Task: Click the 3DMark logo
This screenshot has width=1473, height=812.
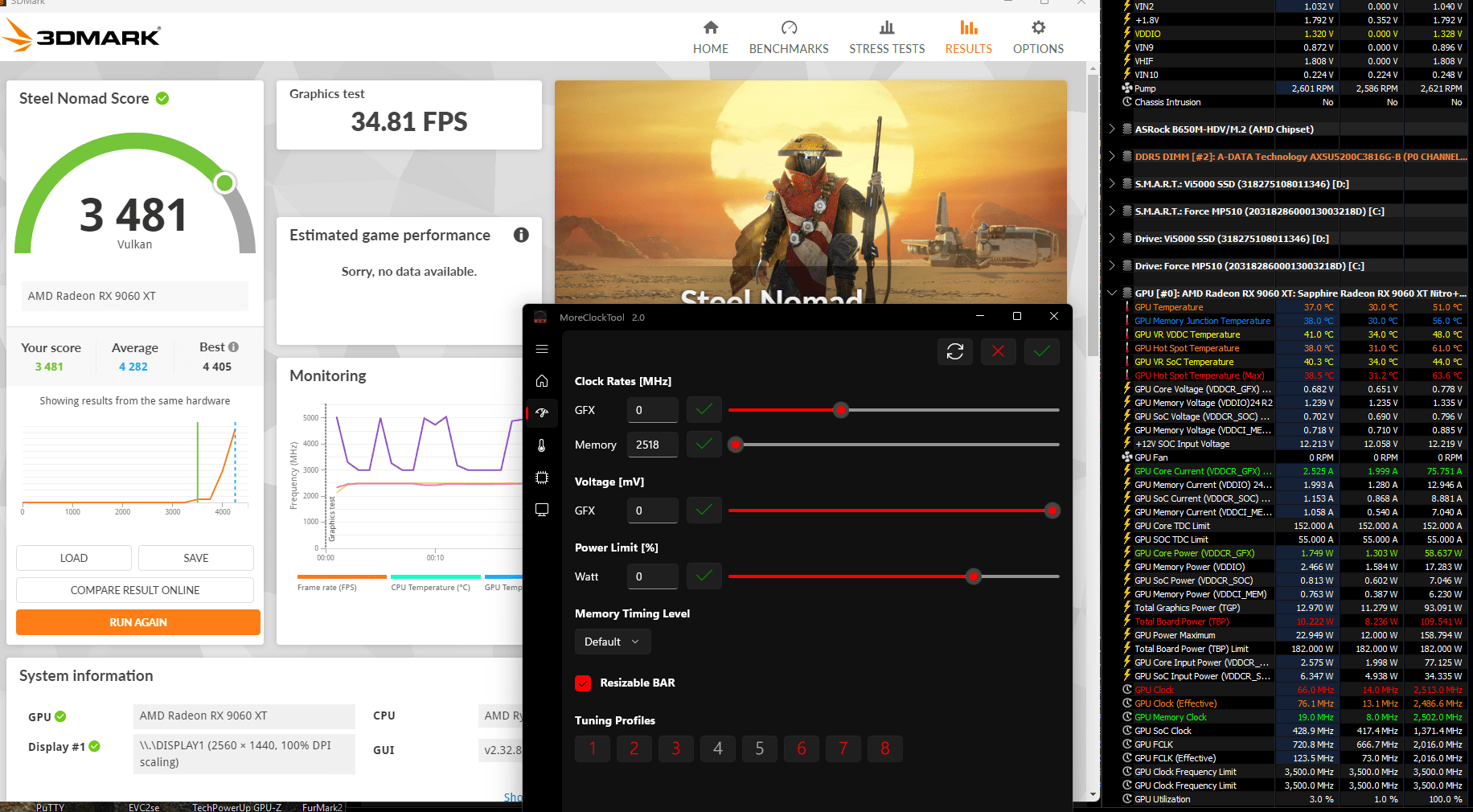Action: (x=82, y=36)
